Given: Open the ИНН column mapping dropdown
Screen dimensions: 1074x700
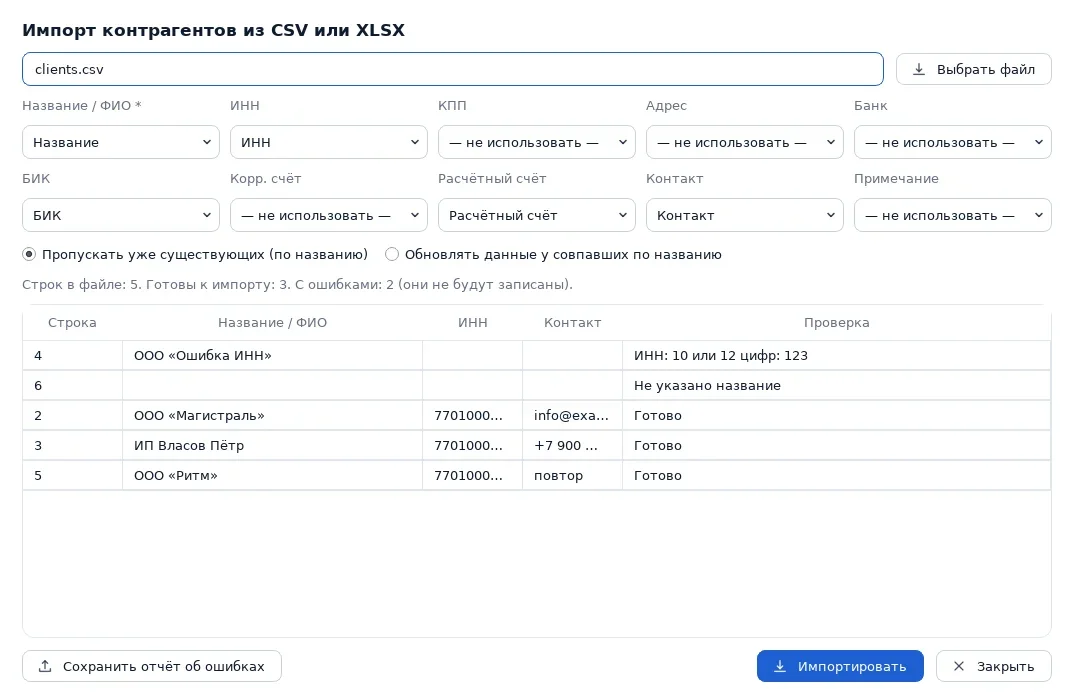Looking at the screenshot, I should (329, 142).
